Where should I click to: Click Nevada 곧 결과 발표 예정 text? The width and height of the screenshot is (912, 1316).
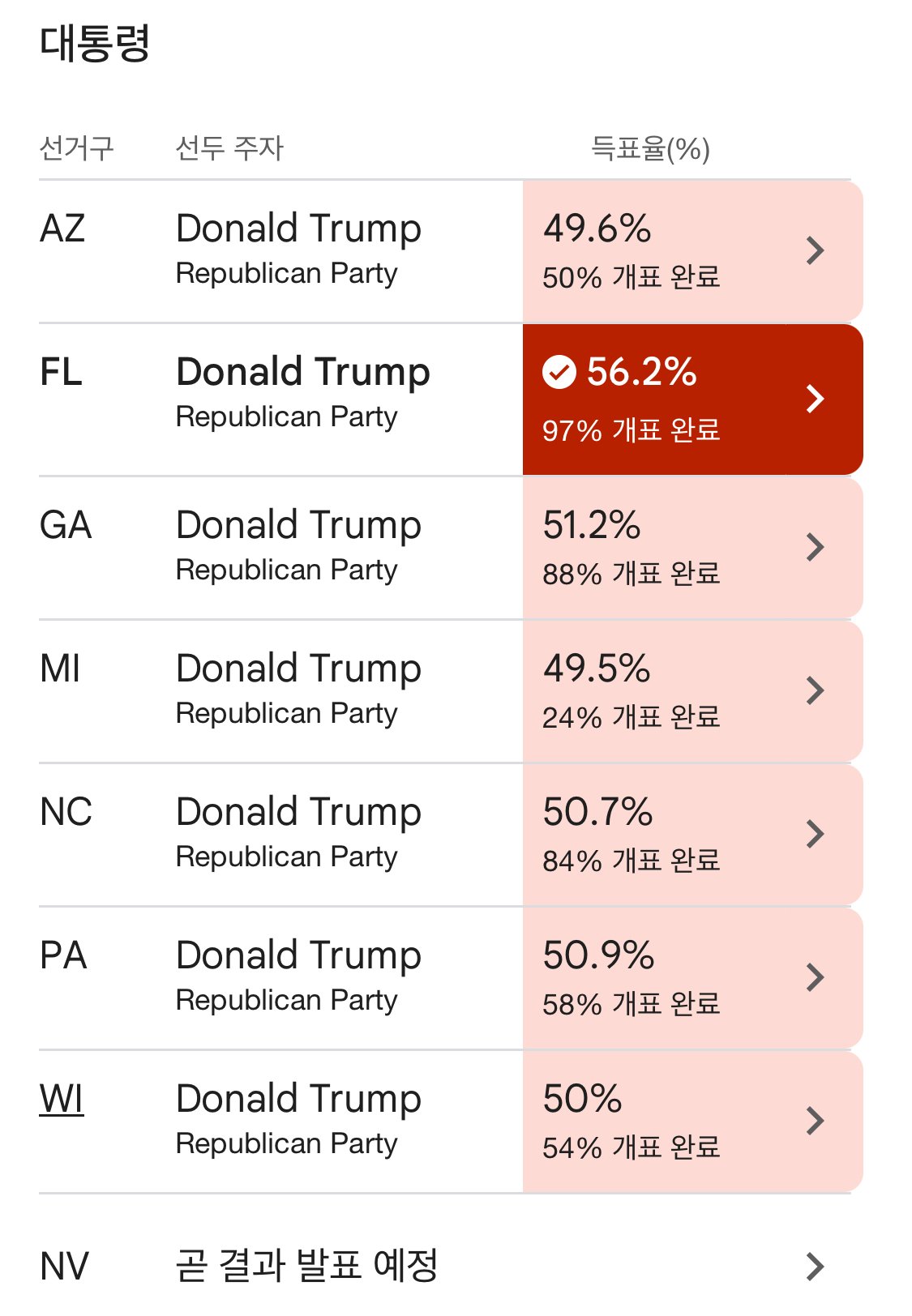pyautogui.click(x=306, y=1266)
